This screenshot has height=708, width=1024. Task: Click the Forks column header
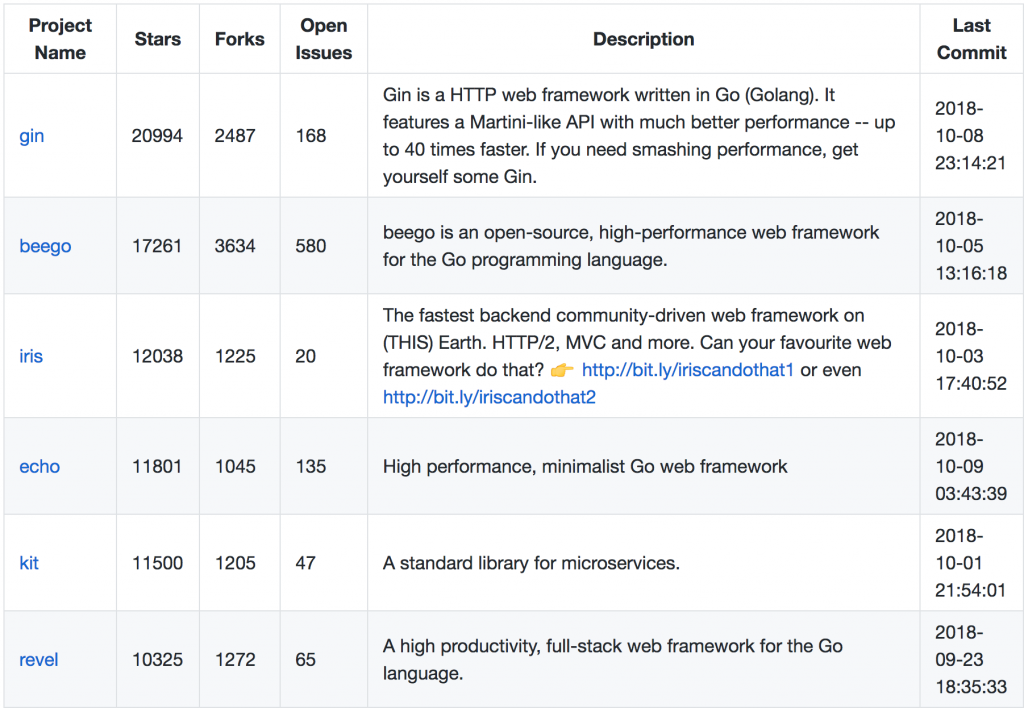240,39
